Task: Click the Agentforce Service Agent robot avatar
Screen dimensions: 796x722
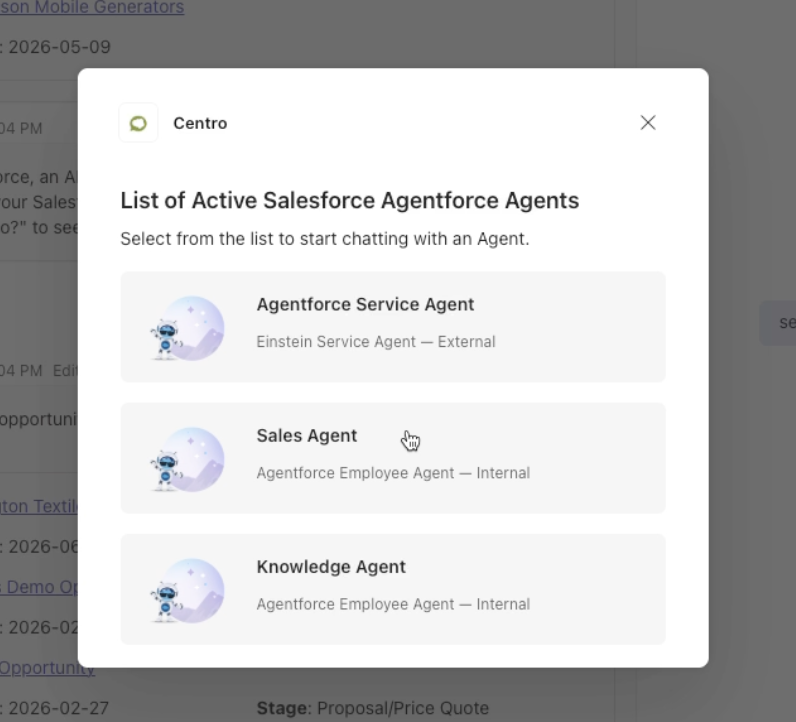Action: click(187, 328)
